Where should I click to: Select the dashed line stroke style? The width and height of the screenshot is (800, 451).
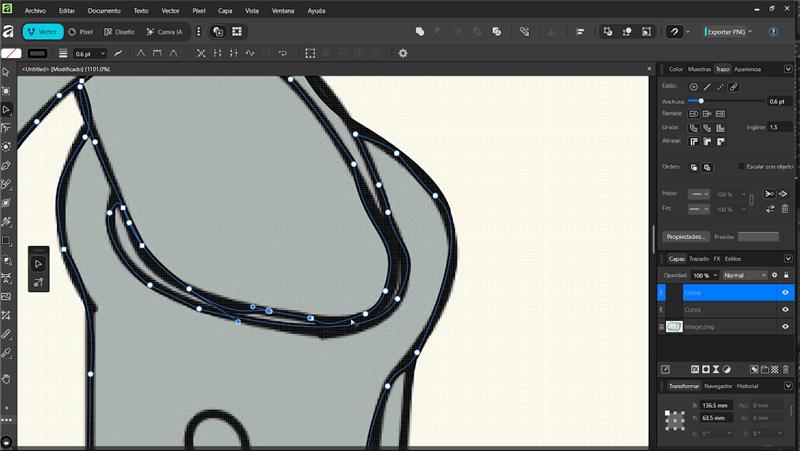point(720,87)
